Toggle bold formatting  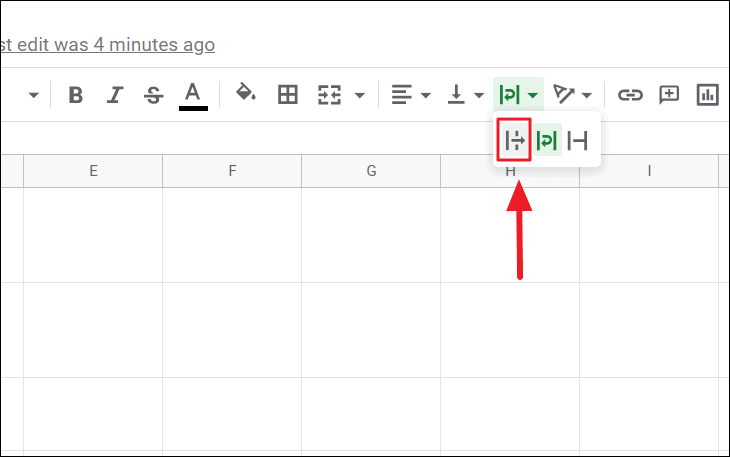[x=75, y=95]
